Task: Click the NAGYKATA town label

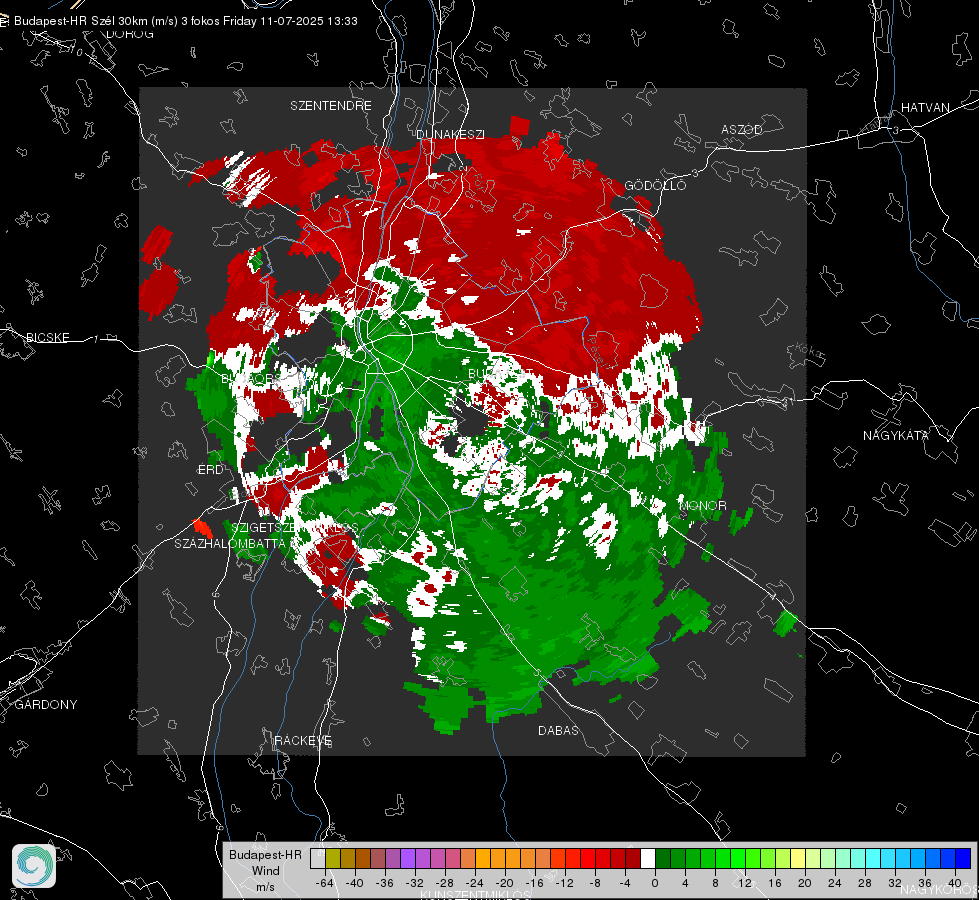Action: pos(895,436)
